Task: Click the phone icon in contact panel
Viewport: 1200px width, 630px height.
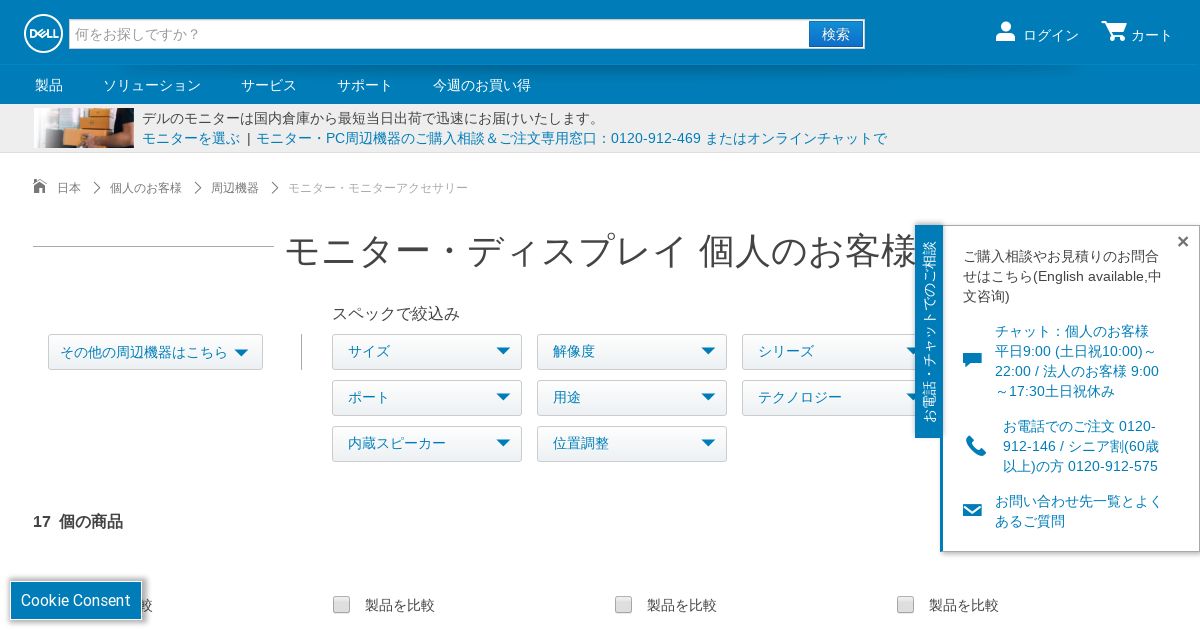Action: (976, 446)
